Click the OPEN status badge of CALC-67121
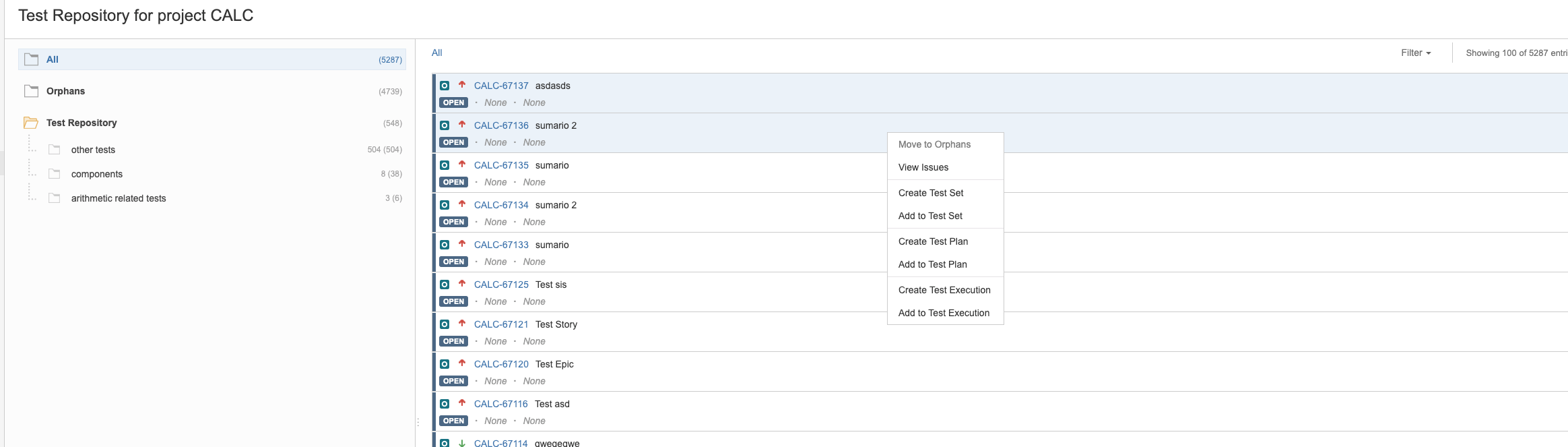 [x=453, y=341]
